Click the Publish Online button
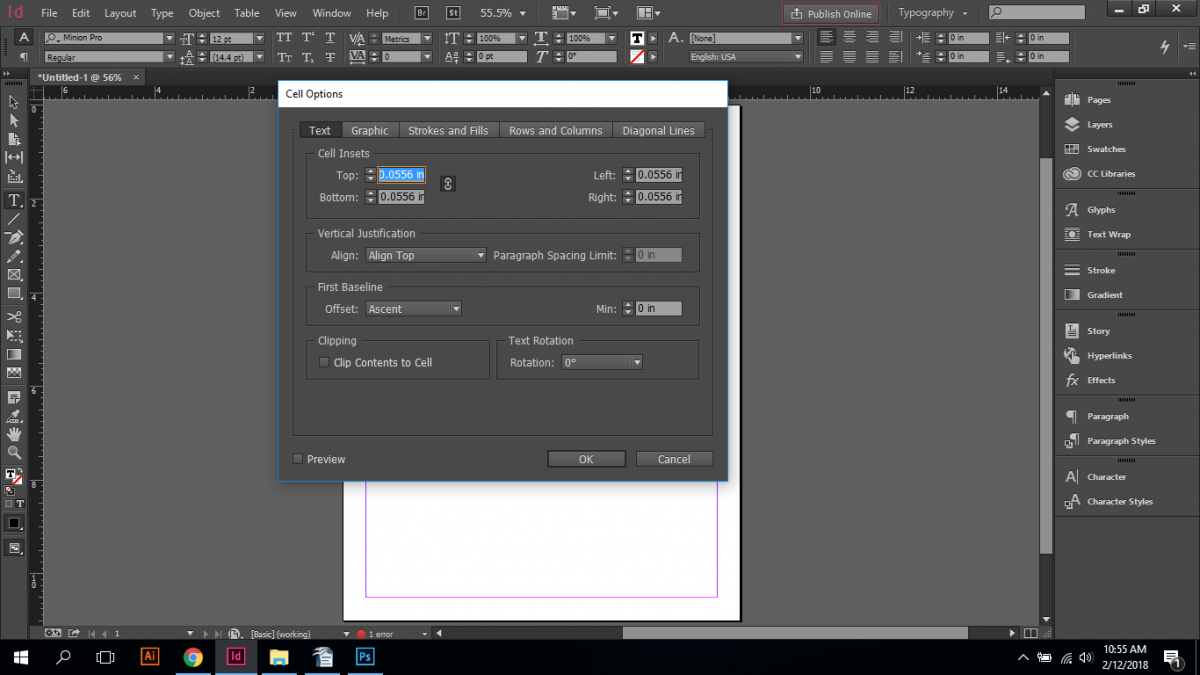1200x675 pixels. pos(830,13)
